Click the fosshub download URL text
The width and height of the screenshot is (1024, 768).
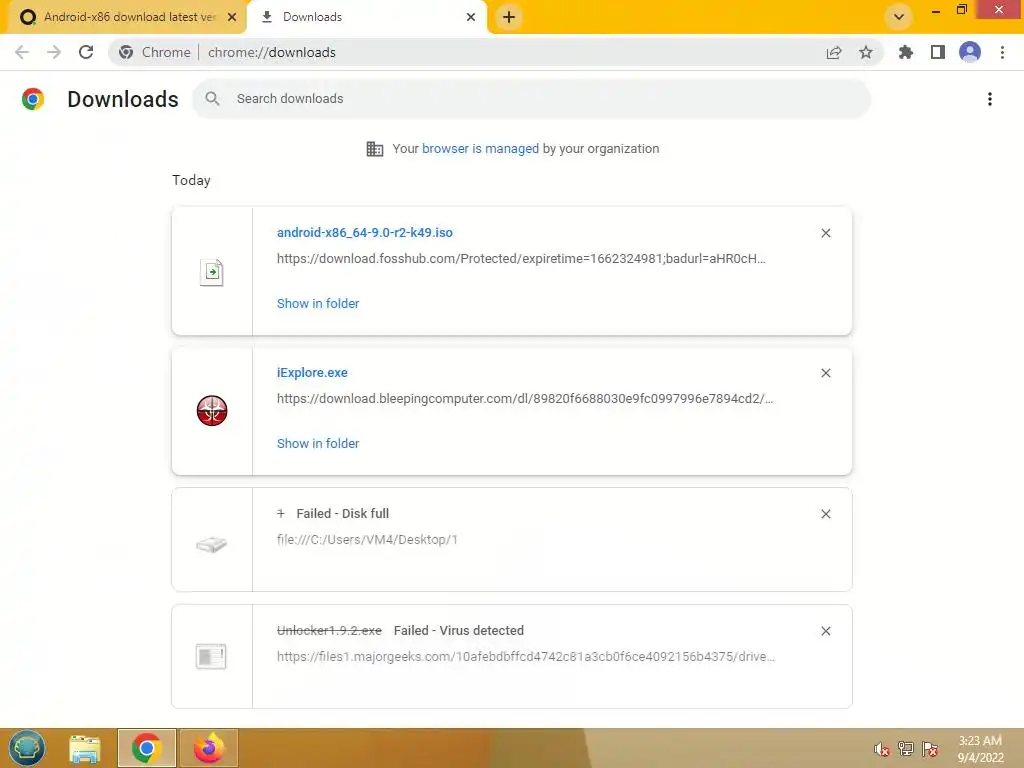click(521, 259)
